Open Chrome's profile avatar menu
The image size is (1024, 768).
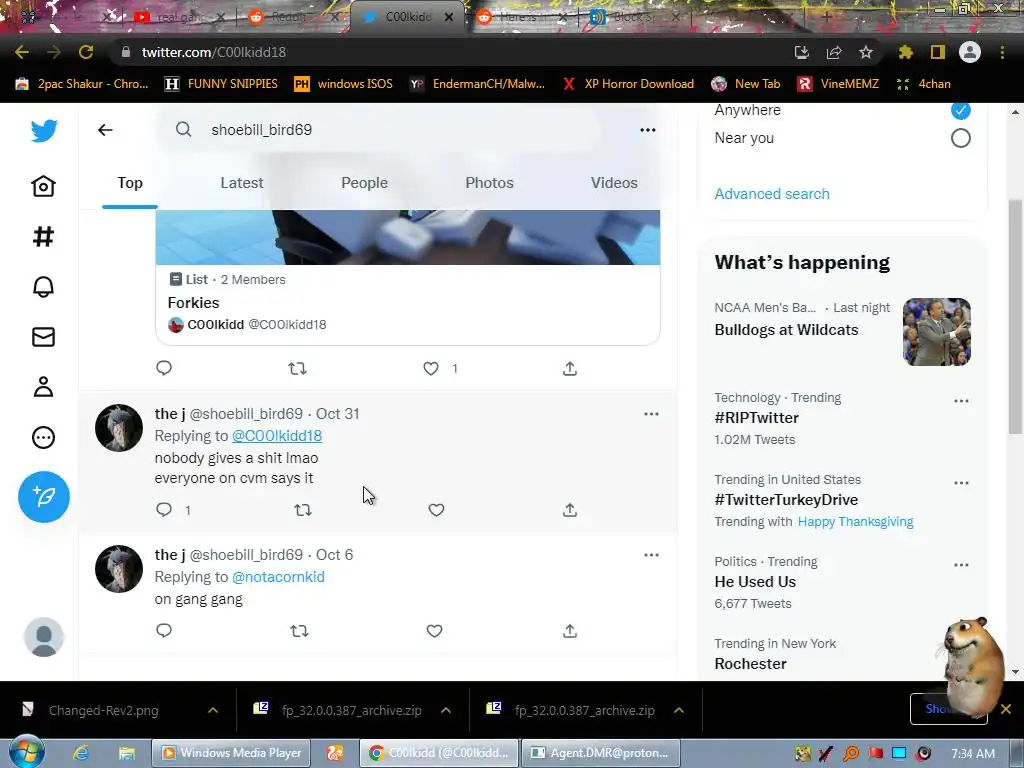click(x=970, y=52)
